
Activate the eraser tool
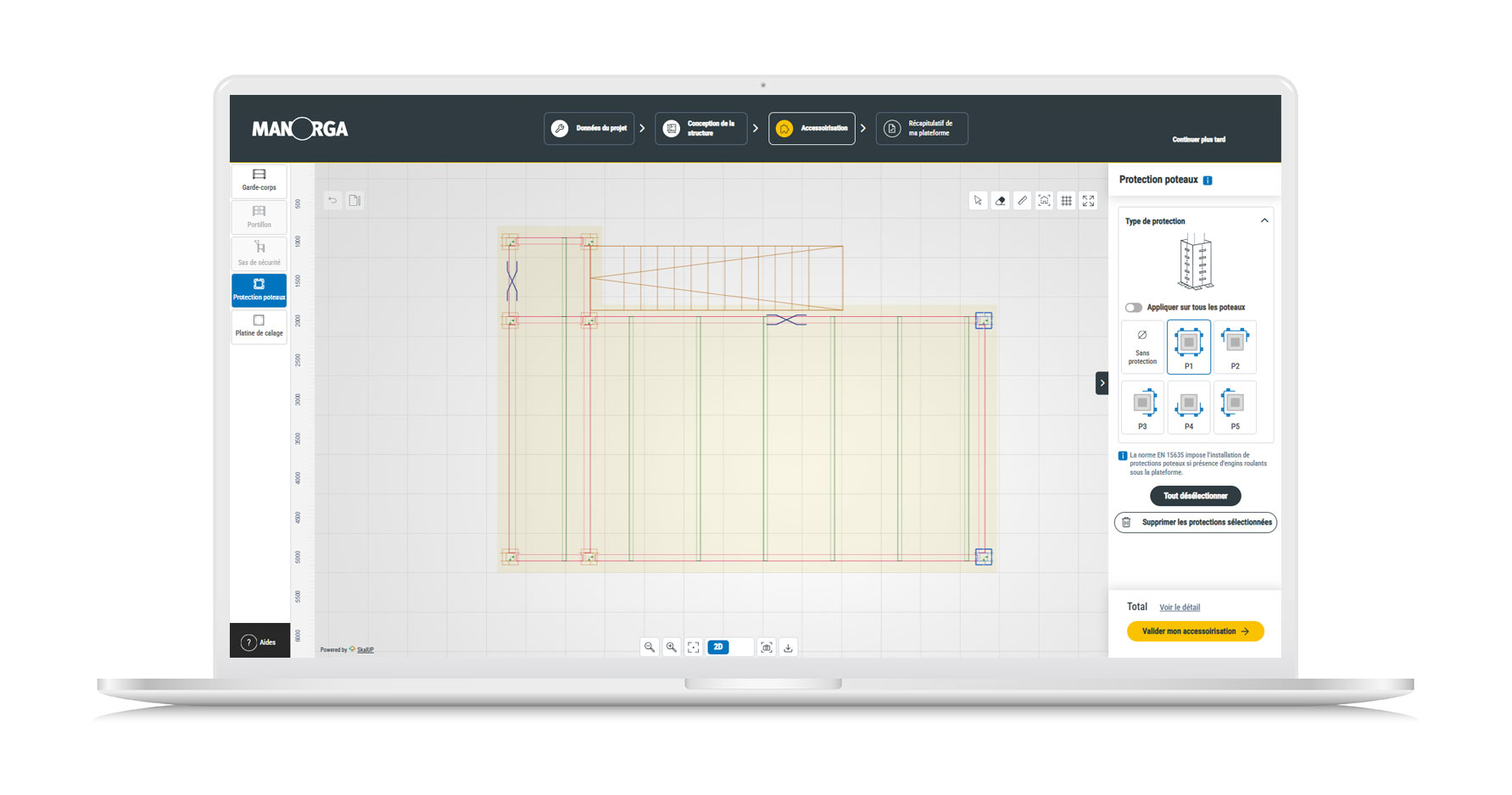tap(1000, 200)
